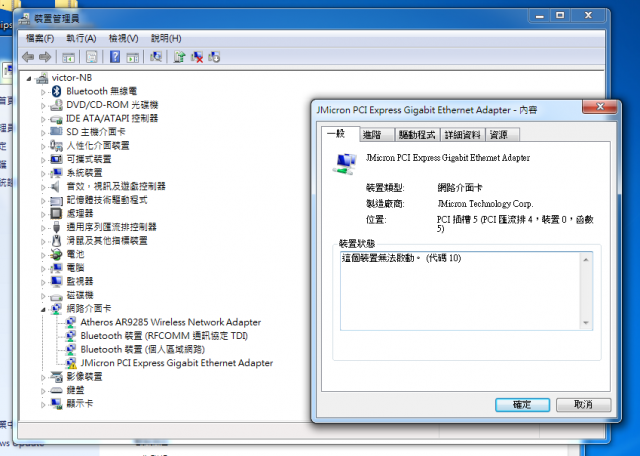Viewport: 640px width, 456px height.
Task: Switch to the 詳細資料 tab
Action: click(462, 135)
